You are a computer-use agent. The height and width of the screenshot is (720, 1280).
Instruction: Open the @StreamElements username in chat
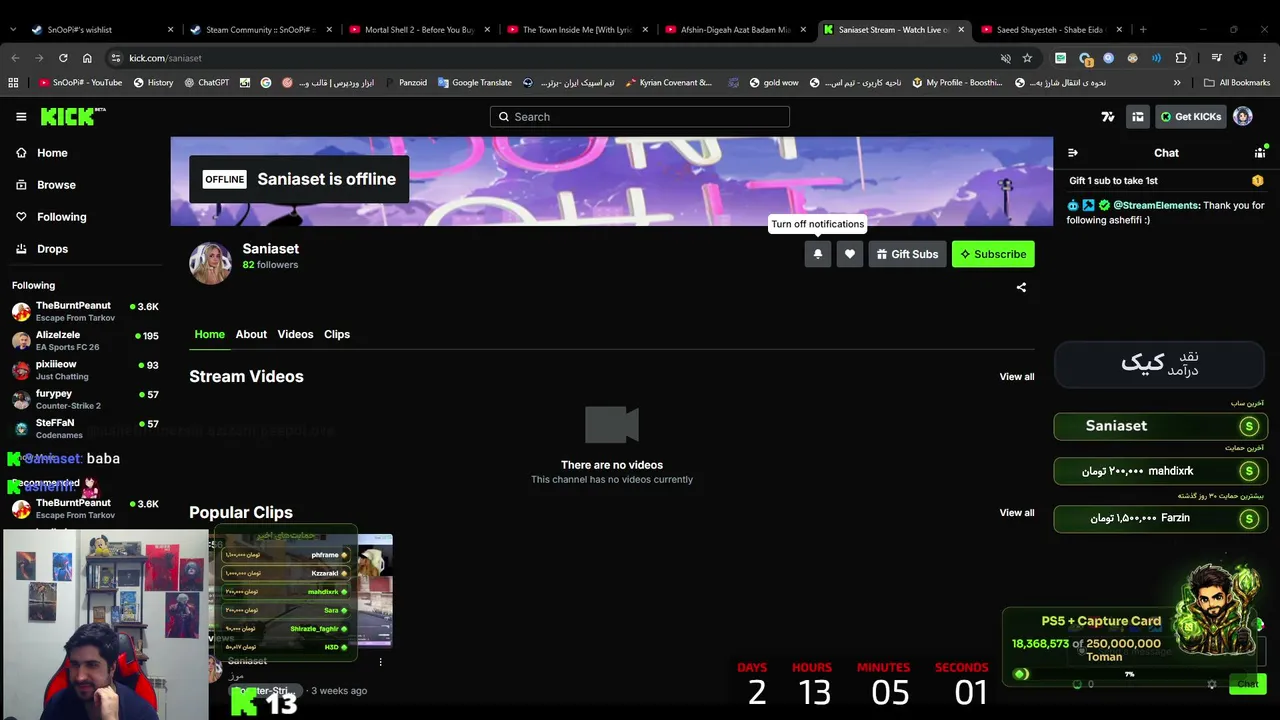1156,205
